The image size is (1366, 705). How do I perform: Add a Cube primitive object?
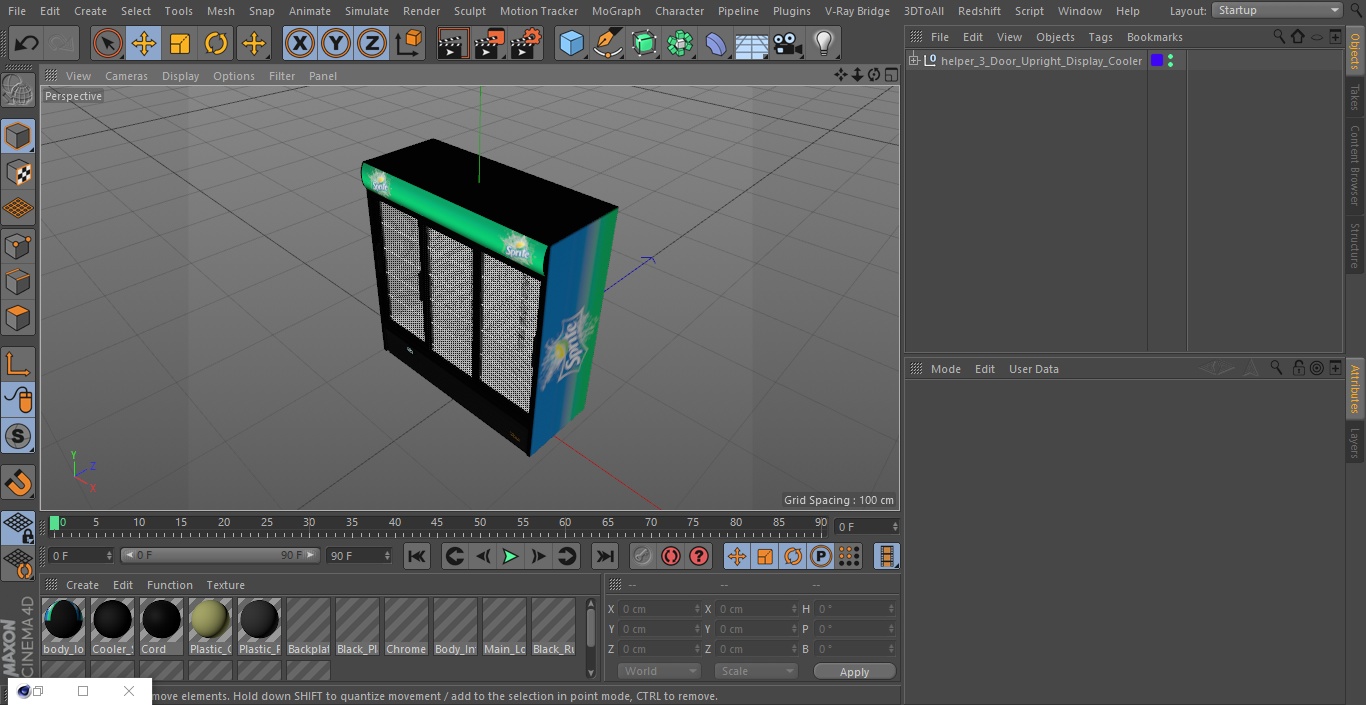pos(571,43)
